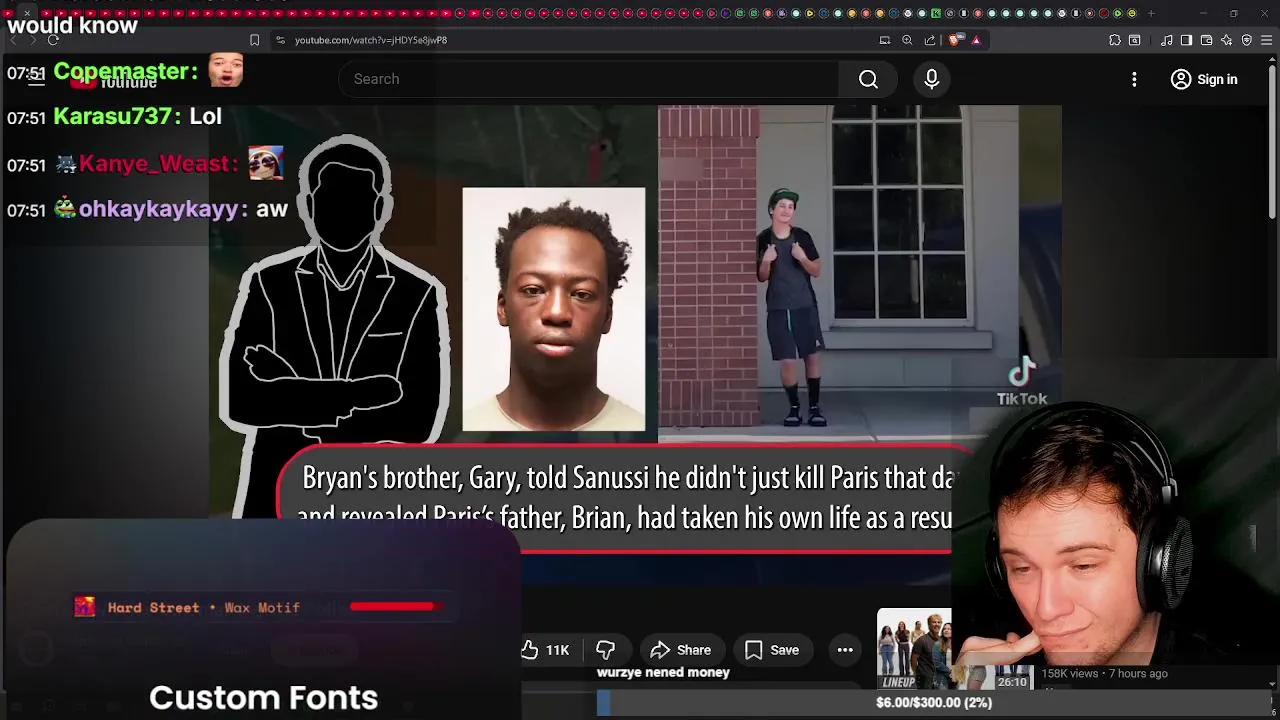Dislike the video with thumbs down
1280x720 pixels.
[605, 650]
